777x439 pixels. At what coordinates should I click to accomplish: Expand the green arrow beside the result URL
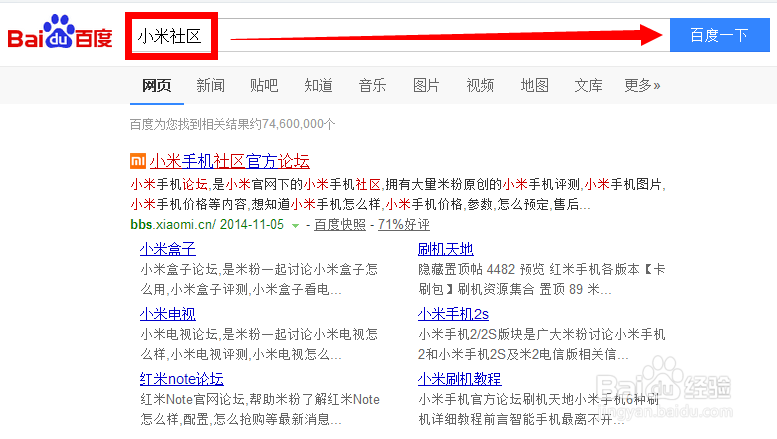[295, 225]
